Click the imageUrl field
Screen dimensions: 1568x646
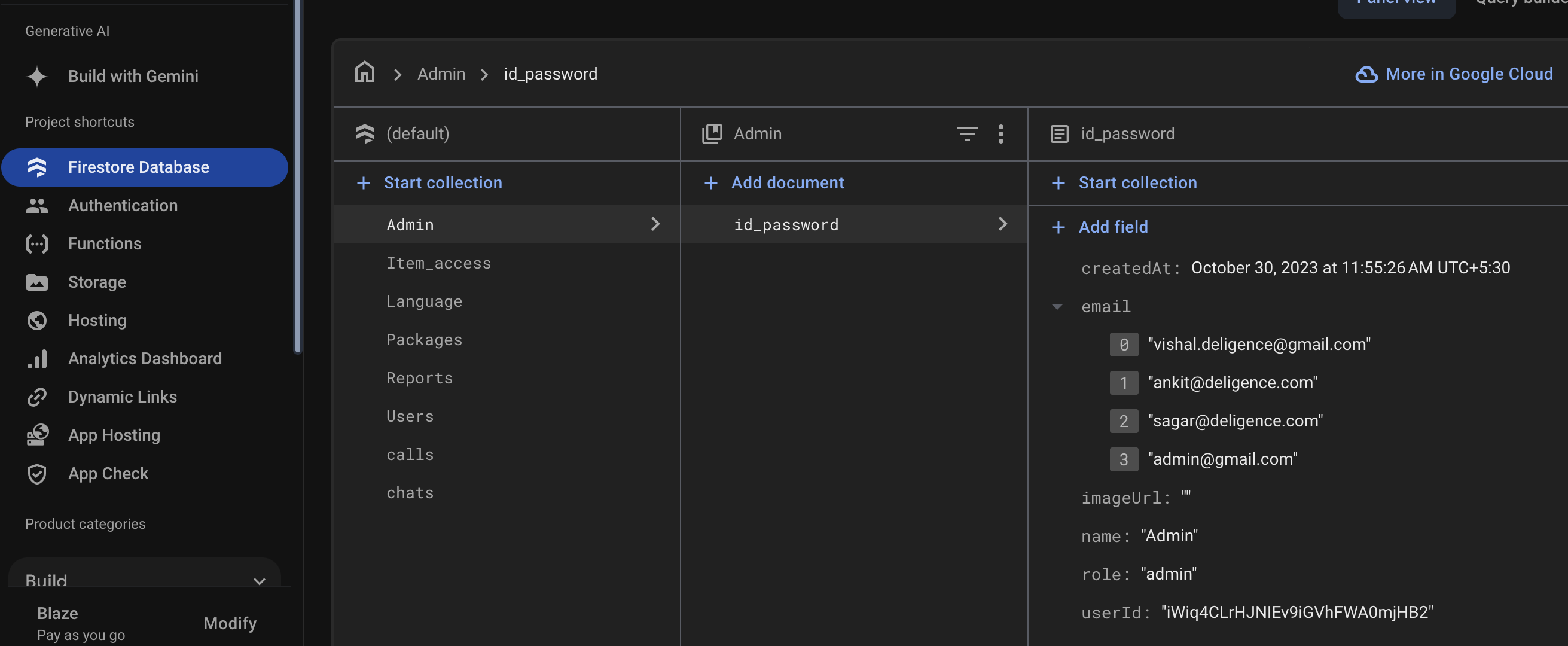[1135, 498]
